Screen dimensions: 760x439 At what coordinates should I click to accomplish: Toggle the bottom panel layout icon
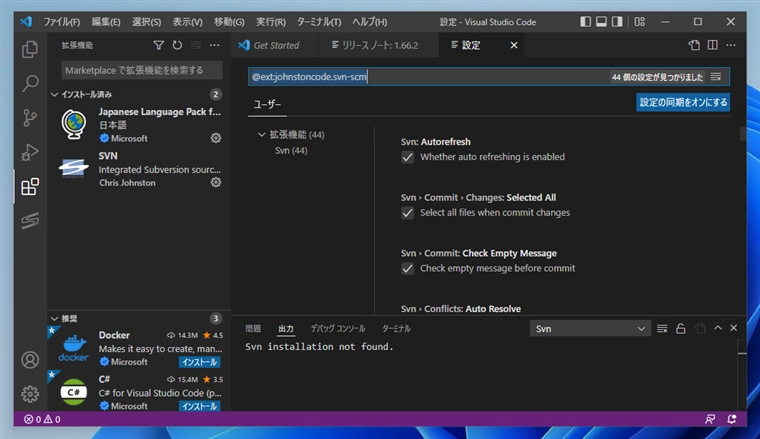tap(601, 22)
